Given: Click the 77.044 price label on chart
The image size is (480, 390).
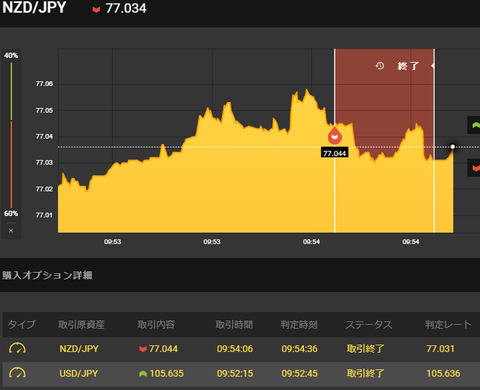Looking at the screenshot, I should point(335,153).
